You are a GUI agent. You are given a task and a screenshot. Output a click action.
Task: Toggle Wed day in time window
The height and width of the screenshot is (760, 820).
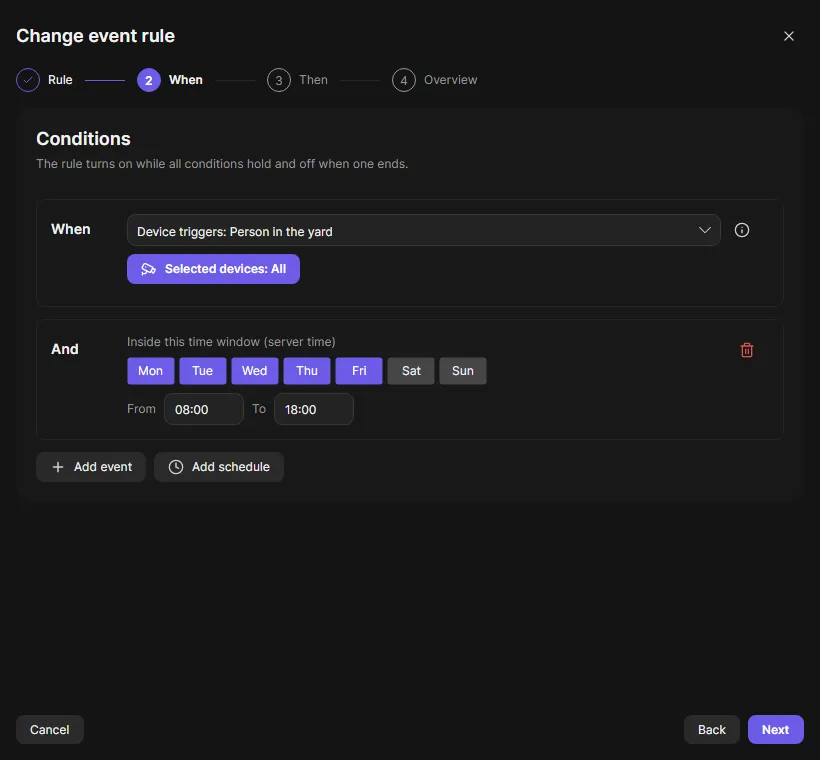(255, 371)
